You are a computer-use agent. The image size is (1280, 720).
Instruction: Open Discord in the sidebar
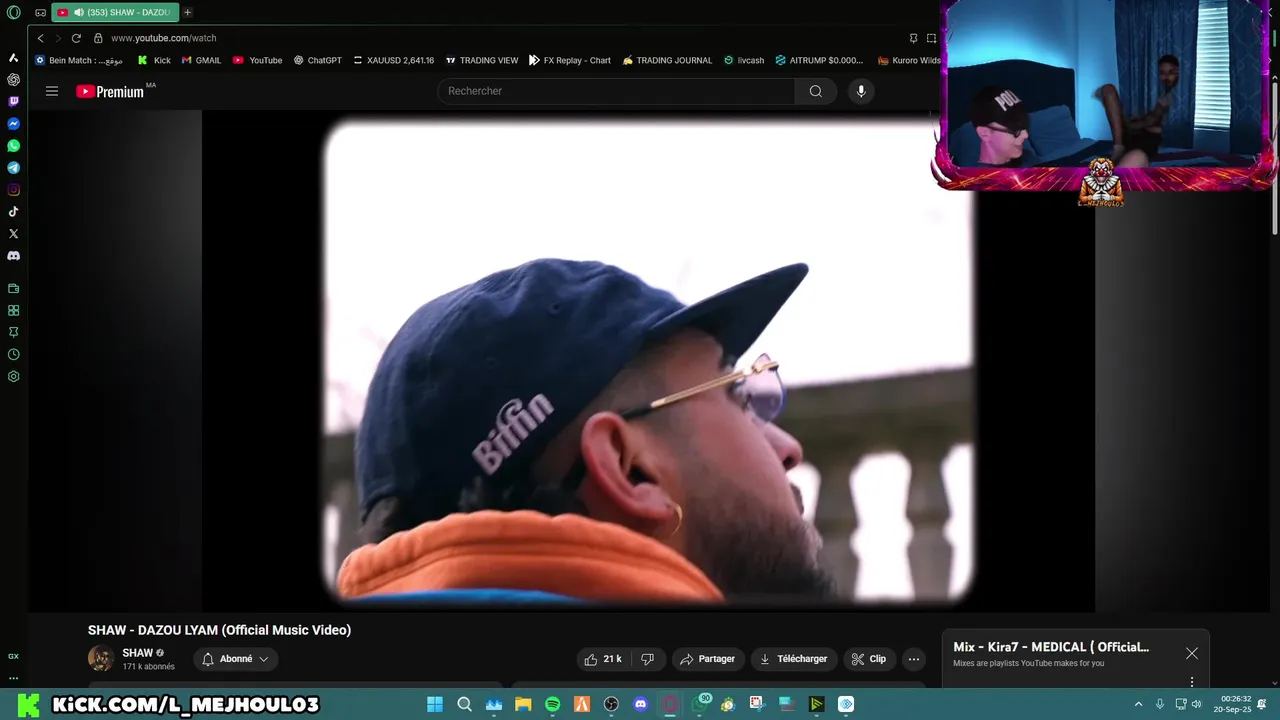click(13, 256)
